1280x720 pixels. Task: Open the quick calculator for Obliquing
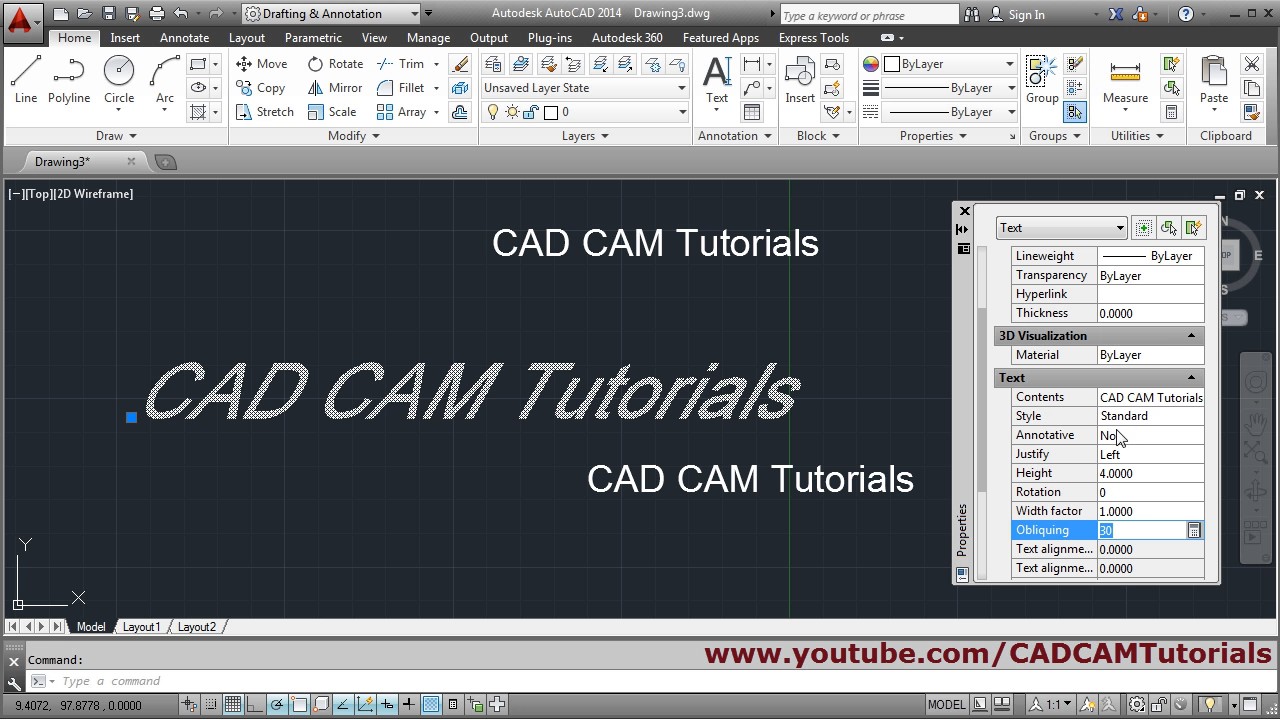(1193, 531)
